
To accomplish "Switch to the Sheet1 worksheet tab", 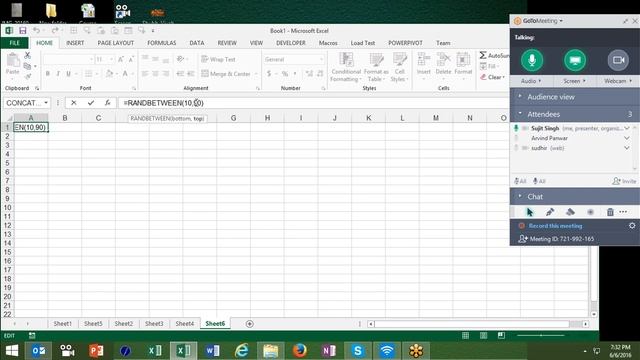I will (62, 324).
